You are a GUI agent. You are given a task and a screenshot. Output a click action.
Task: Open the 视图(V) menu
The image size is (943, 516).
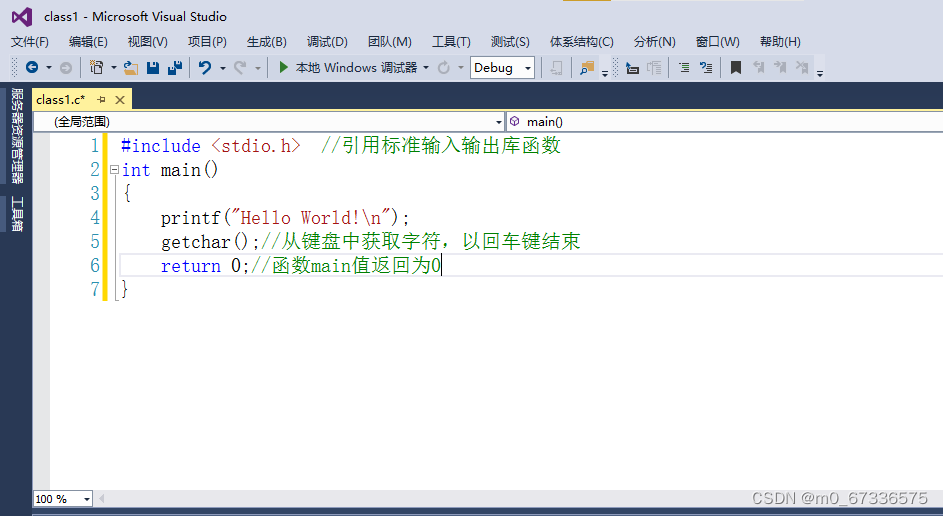tap(147, 41)
